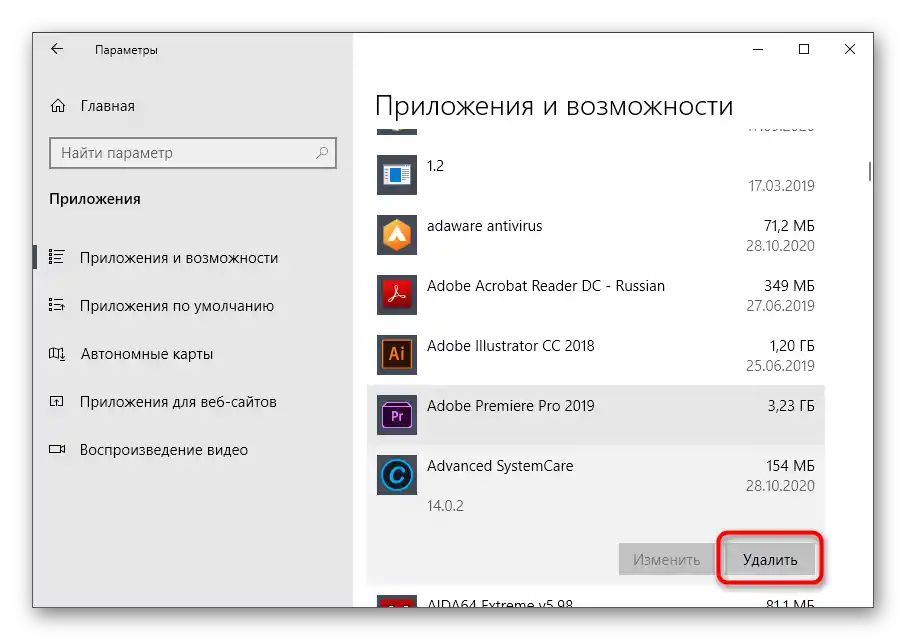Click the Adobe Illustrator Ai icon
906x640 pixels.
397,355
